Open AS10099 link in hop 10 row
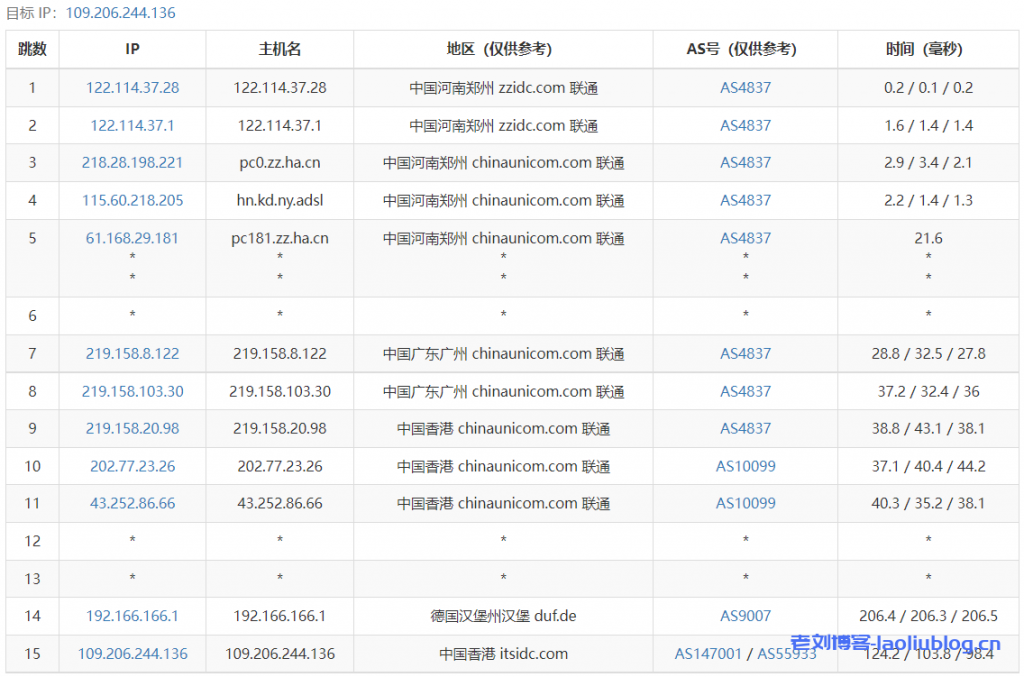The image size is (1024, 677). 745,467
